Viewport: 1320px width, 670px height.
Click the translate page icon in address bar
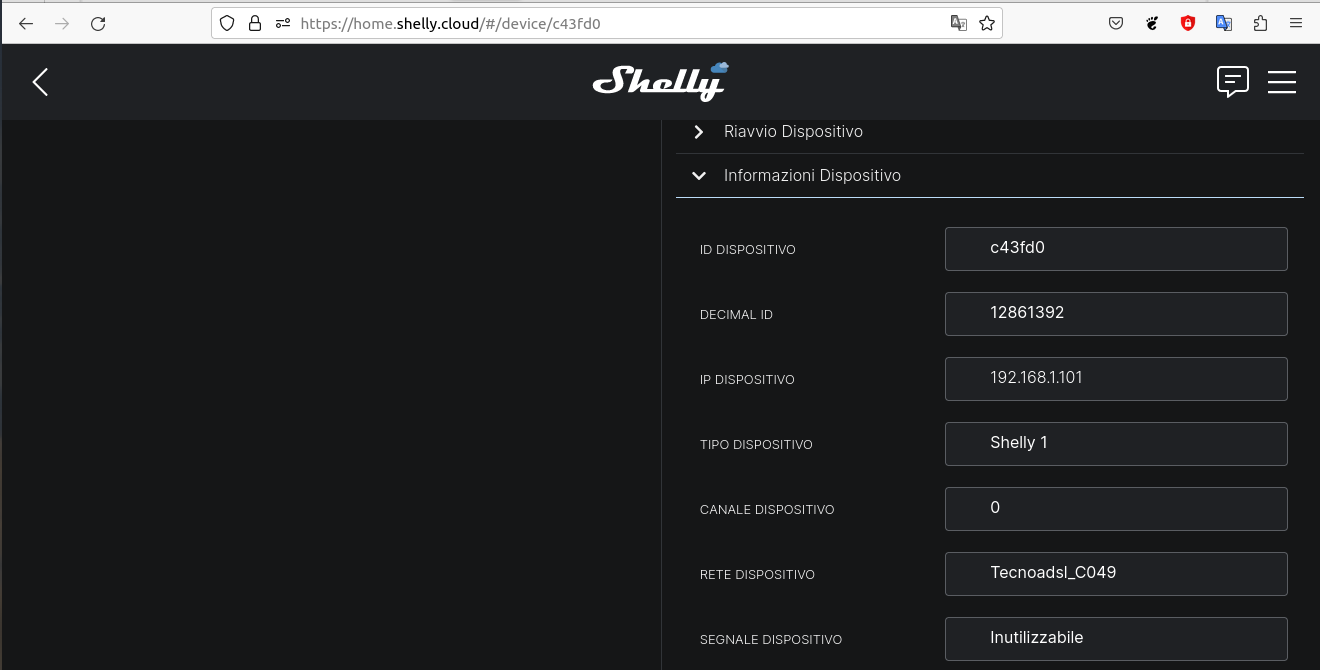point(958,23)
